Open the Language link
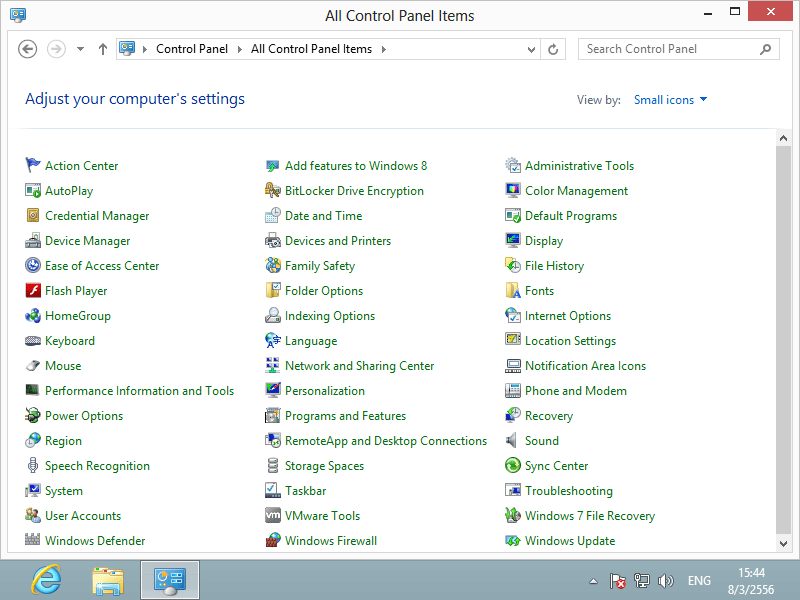The image size is (800, 600). pos(311,341)
